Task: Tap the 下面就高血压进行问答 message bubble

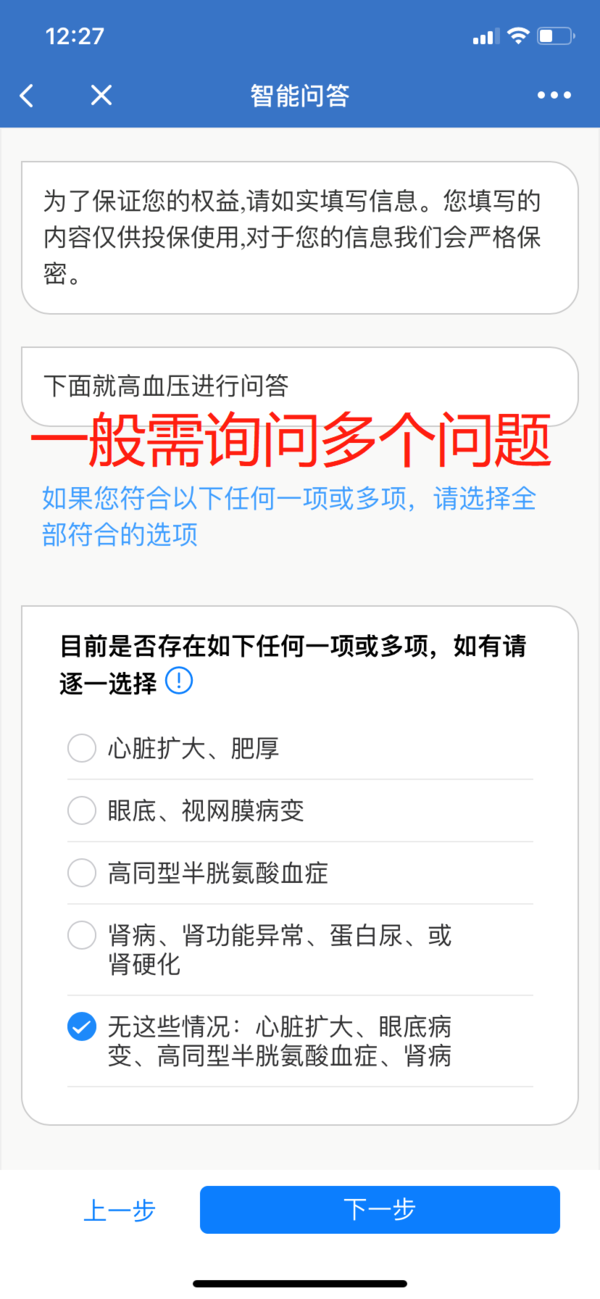Action: tap(300, 386)
